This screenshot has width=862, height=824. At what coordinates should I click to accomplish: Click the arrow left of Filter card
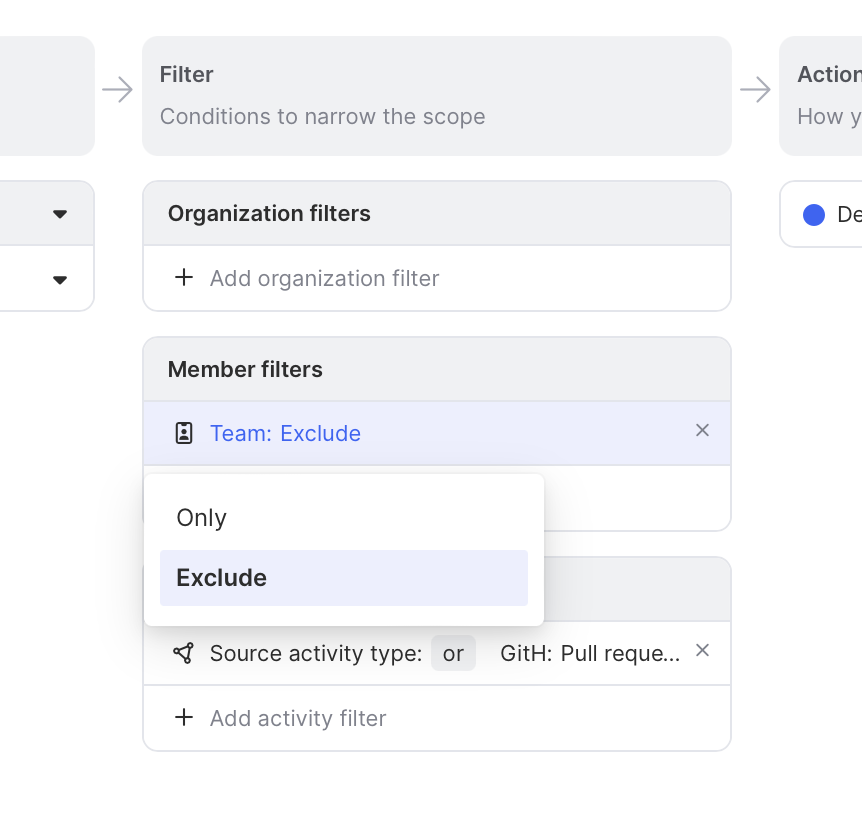coord(118,90)
